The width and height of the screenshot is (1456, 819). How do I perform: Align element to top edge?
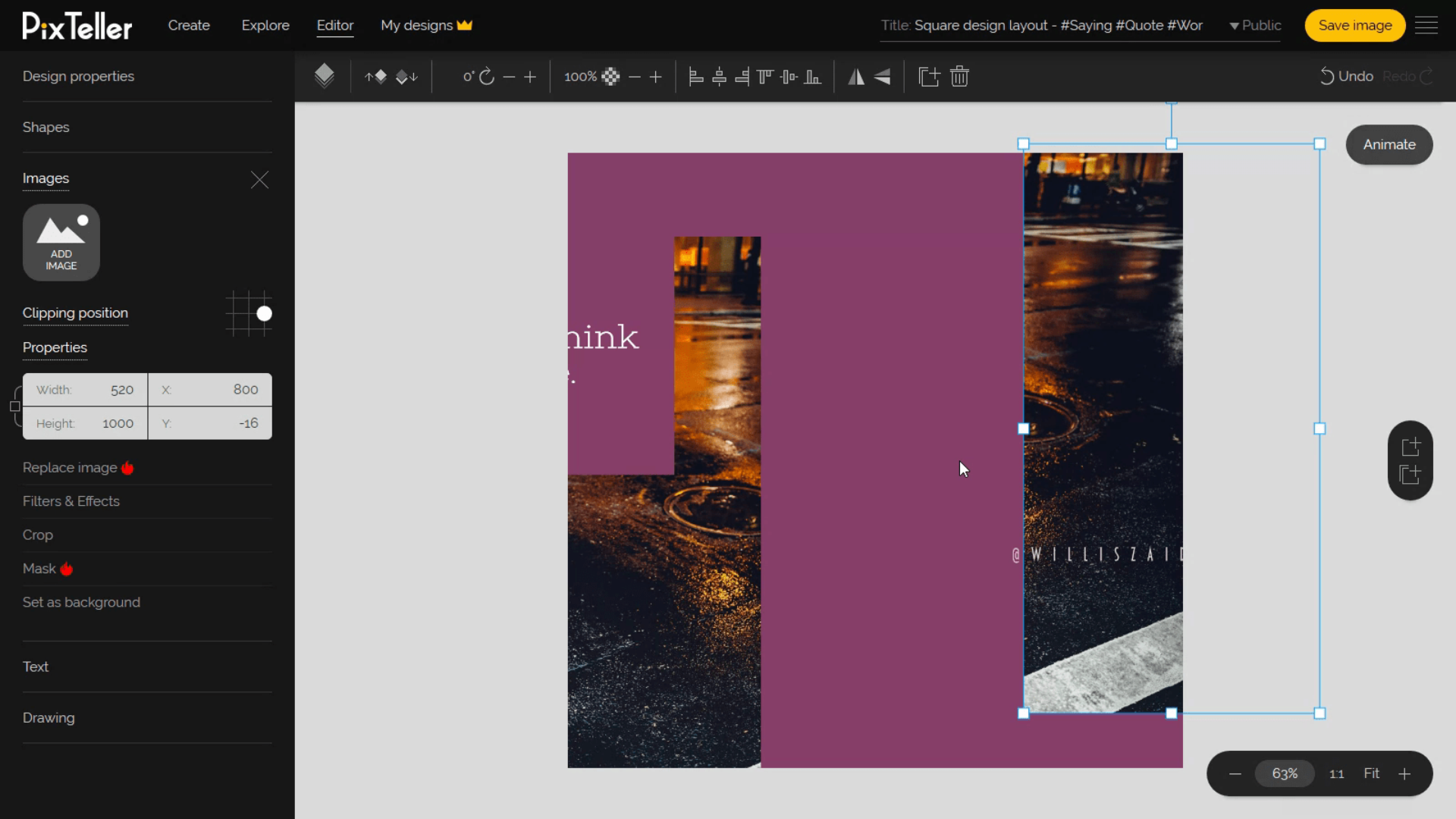pyautogui.click(x=765, y=77)
